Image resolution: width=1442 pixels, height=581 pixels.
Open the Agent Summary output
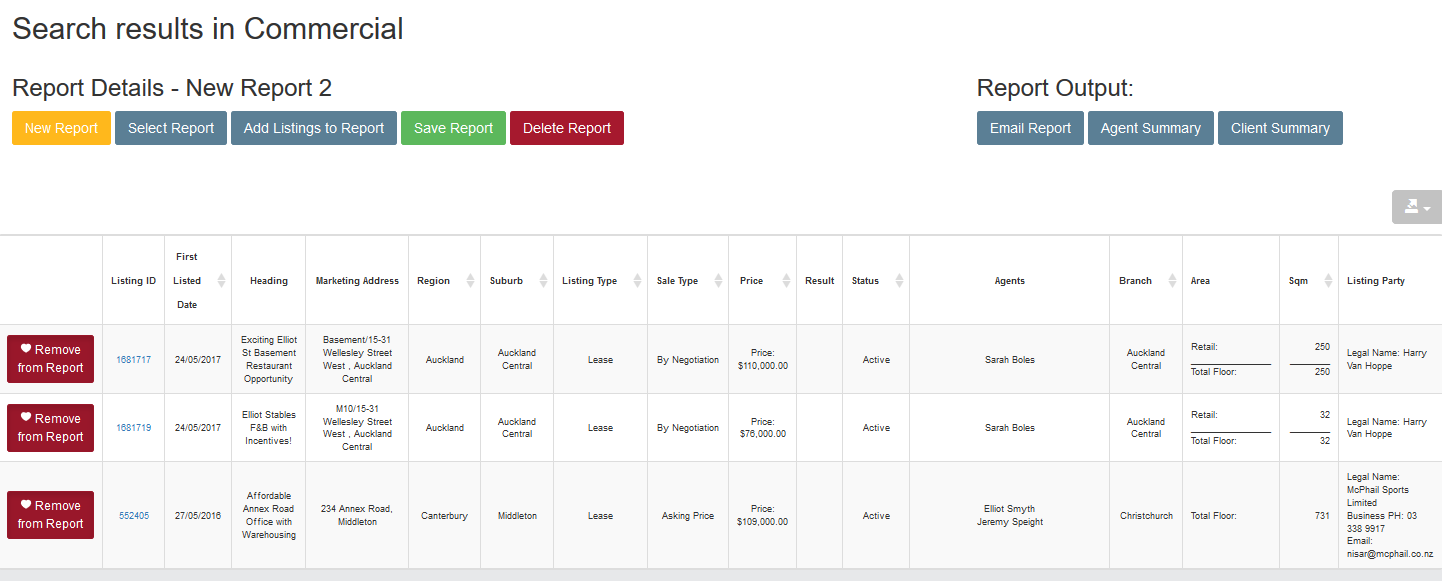[1150, 128]
